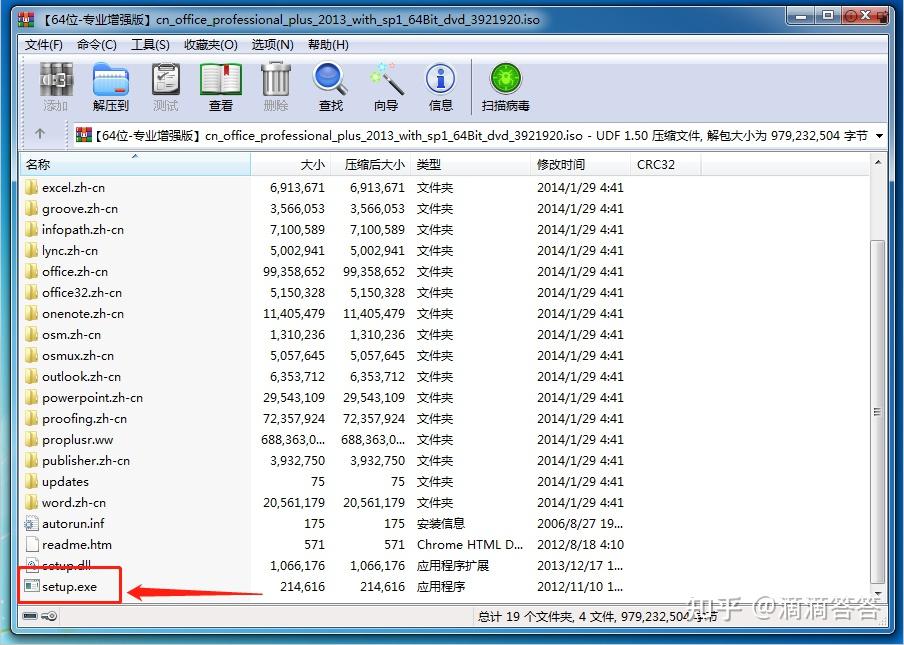Select the infopath.zh-cn row
The height and width of the screenshot is (645, 904).
[444, 229]
